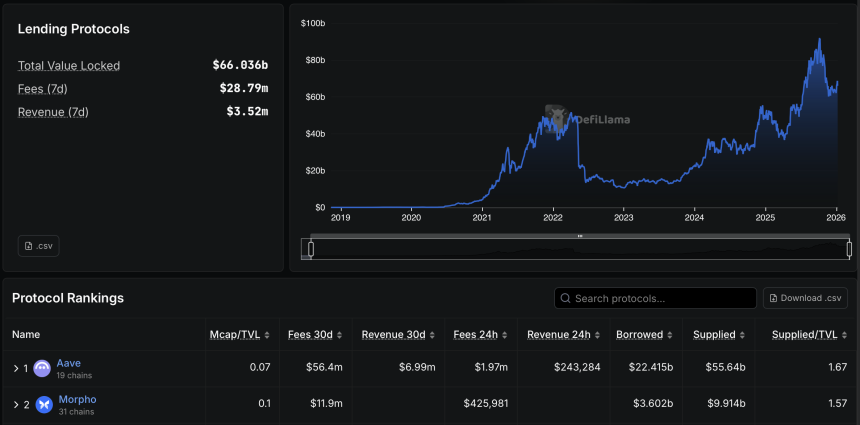Viewport: 860px width, 425px height.
Task: Click the Aave protocol logo icon
Action: 43,368
